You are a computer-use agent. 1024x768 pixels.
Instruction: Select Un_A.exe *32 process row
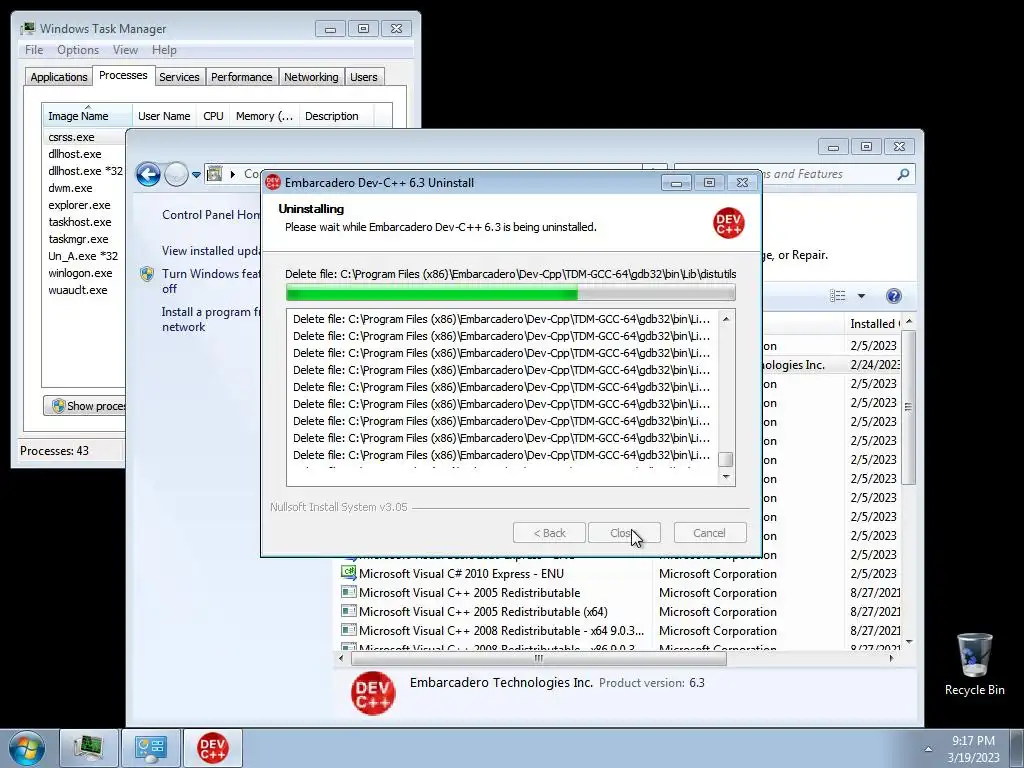pyautogui.click(x=85, y=256)
